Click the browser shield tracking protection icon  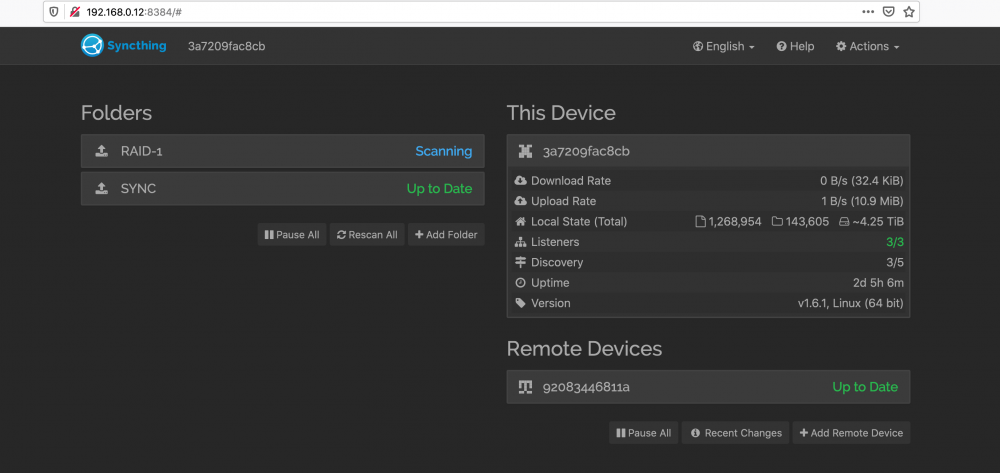pos(54,11)
